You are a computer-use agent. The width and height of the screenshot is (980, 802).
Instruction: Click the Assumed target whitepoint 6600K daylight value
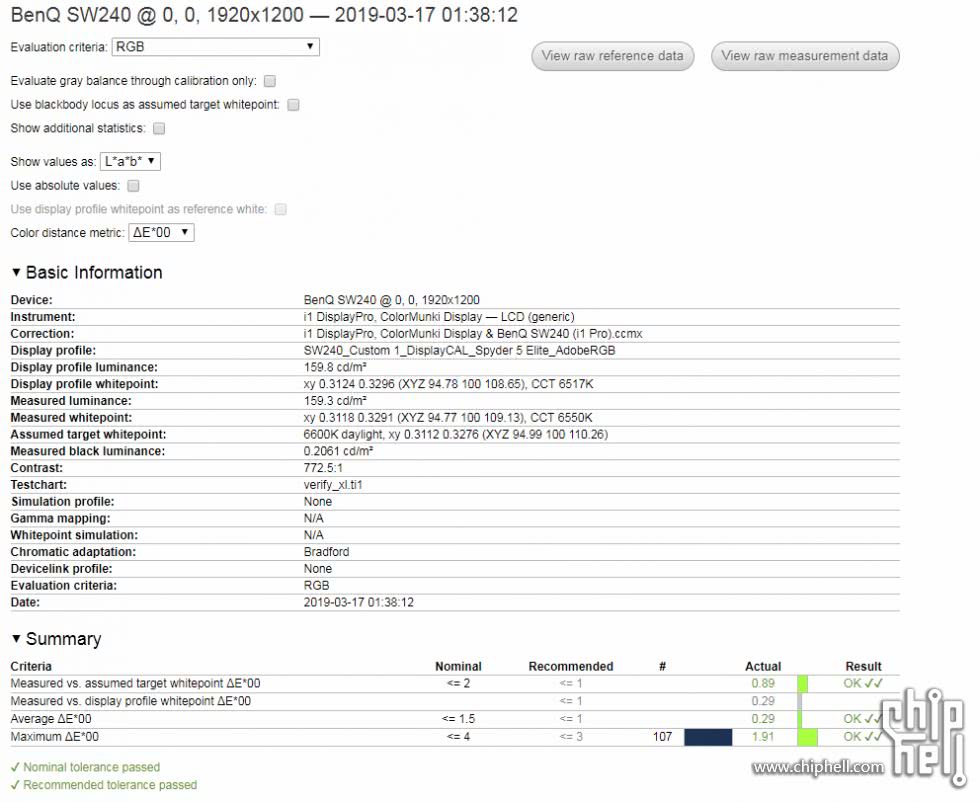click(x=456, y=435)
